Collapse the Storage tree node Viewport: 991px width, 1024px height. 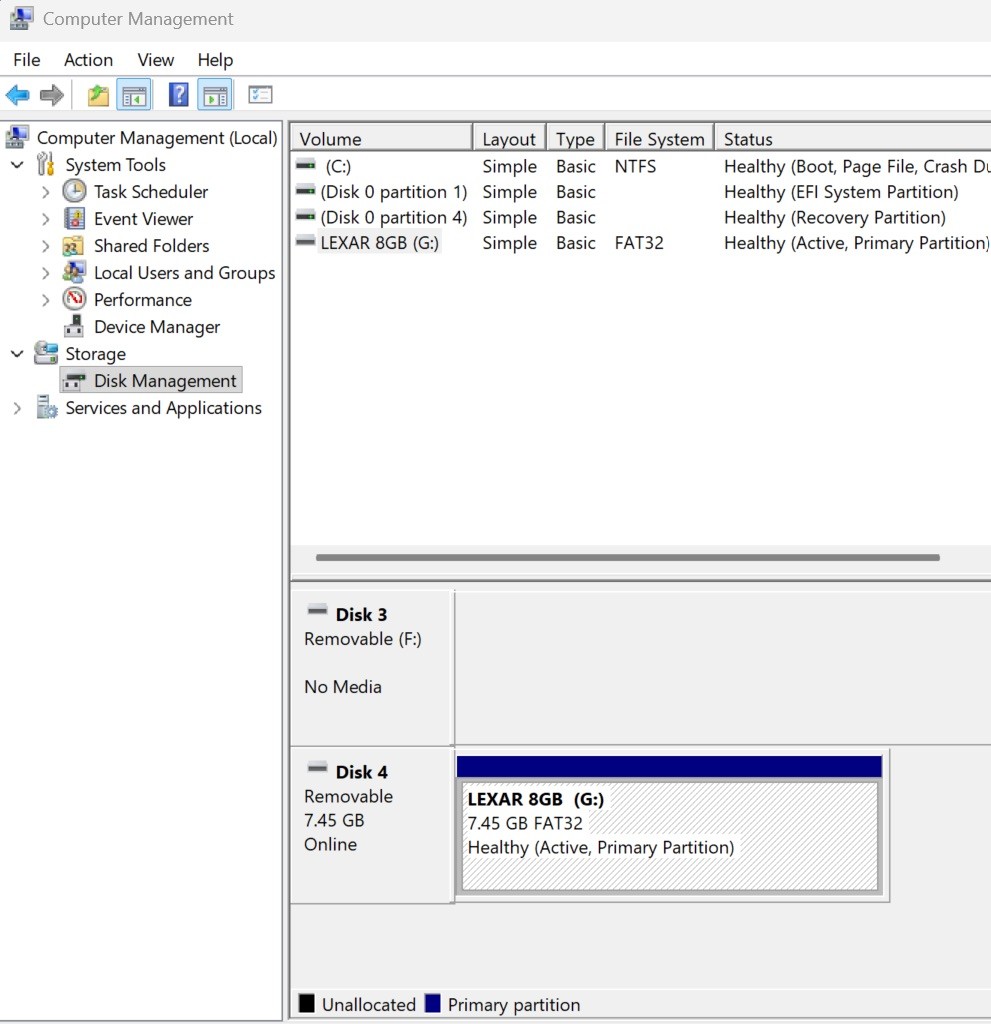(18, 353)
